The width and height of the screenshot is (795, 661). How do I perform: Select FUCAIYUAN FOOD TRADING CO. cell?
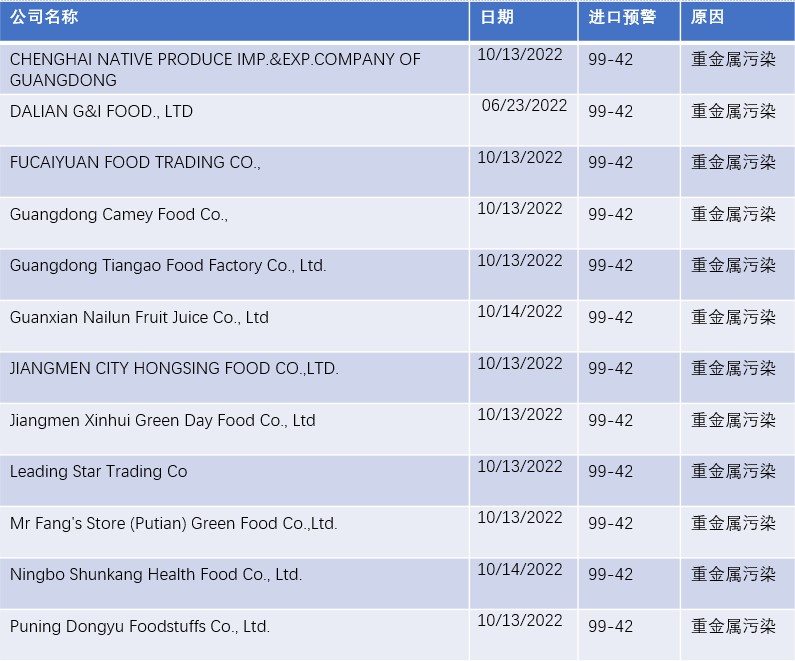[135, 162]
